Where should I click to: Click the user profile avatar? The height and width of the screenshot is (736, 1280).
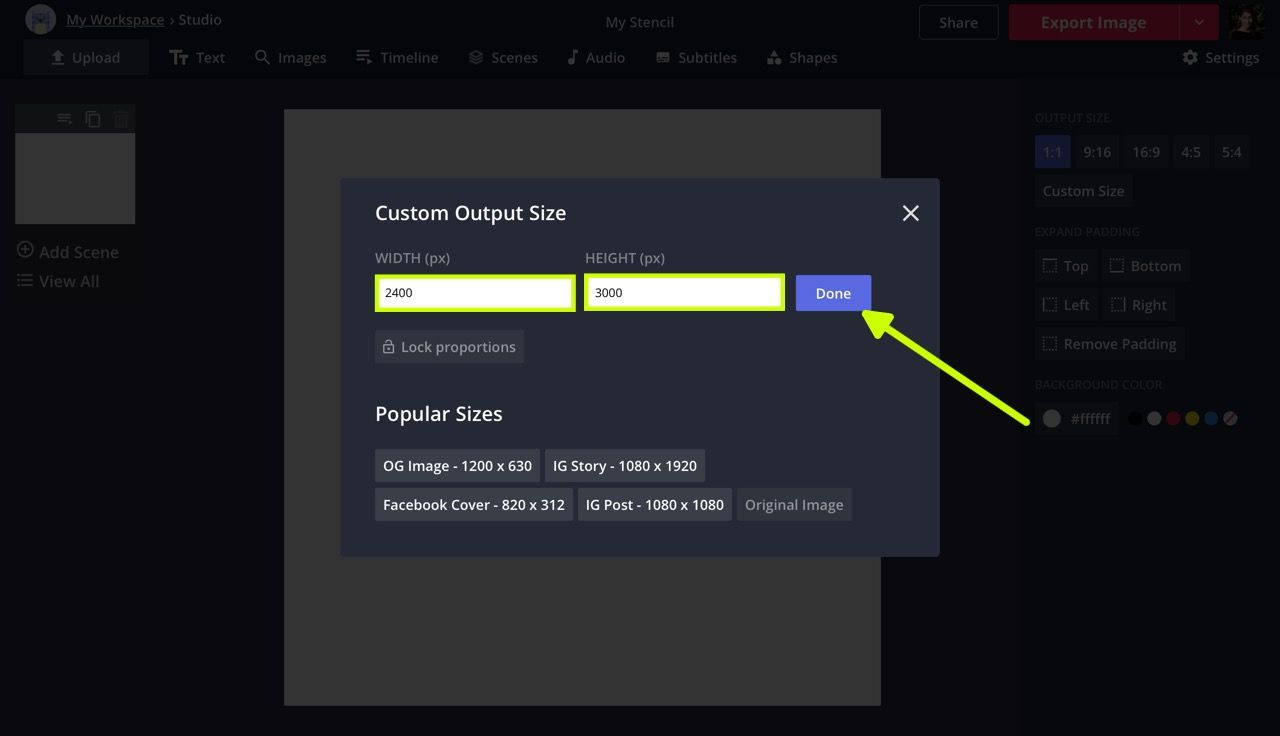[x=1246, y=21]
